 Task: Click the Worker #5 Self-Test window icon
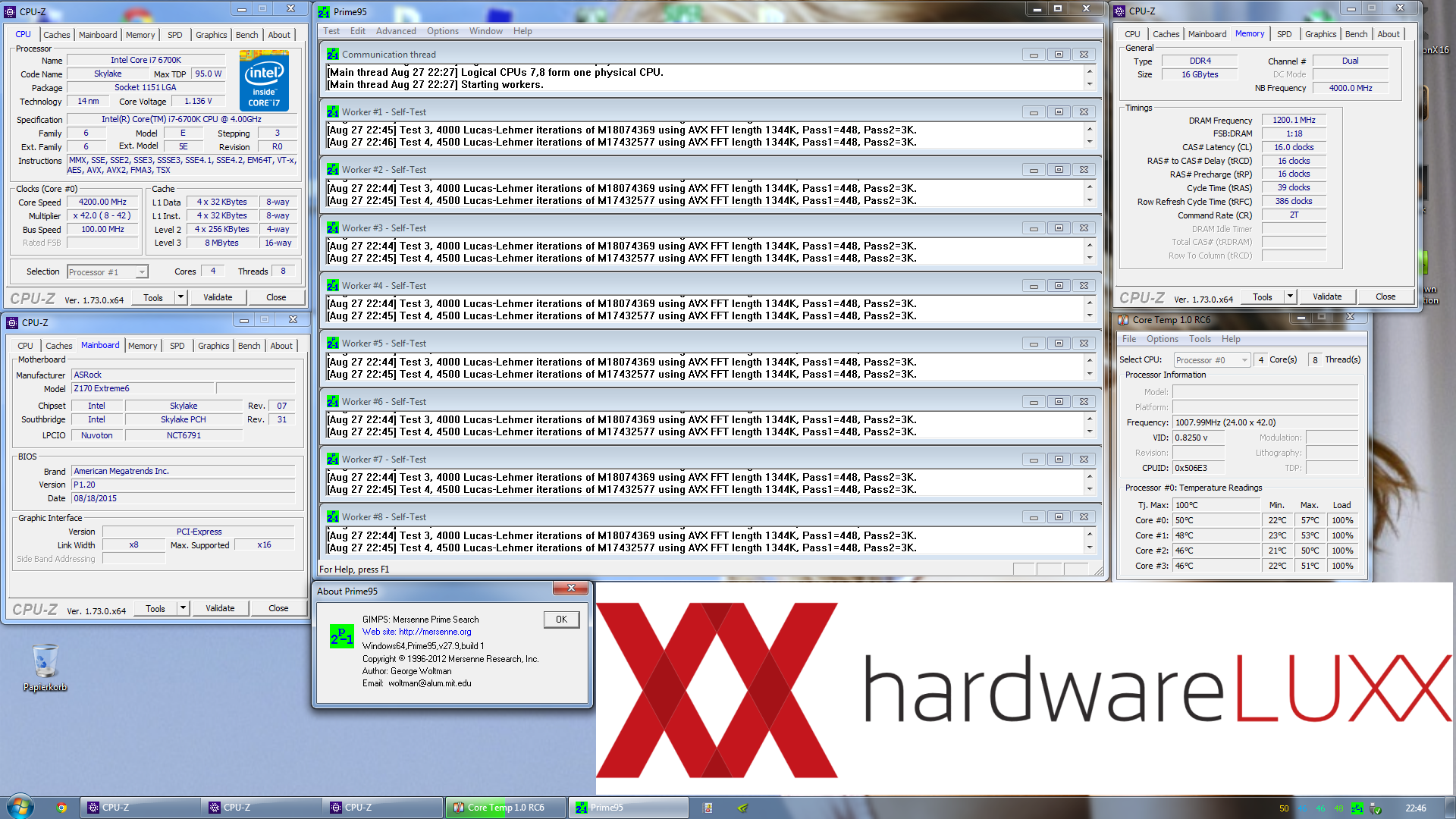pyautogui.click(x=333, y=344)
